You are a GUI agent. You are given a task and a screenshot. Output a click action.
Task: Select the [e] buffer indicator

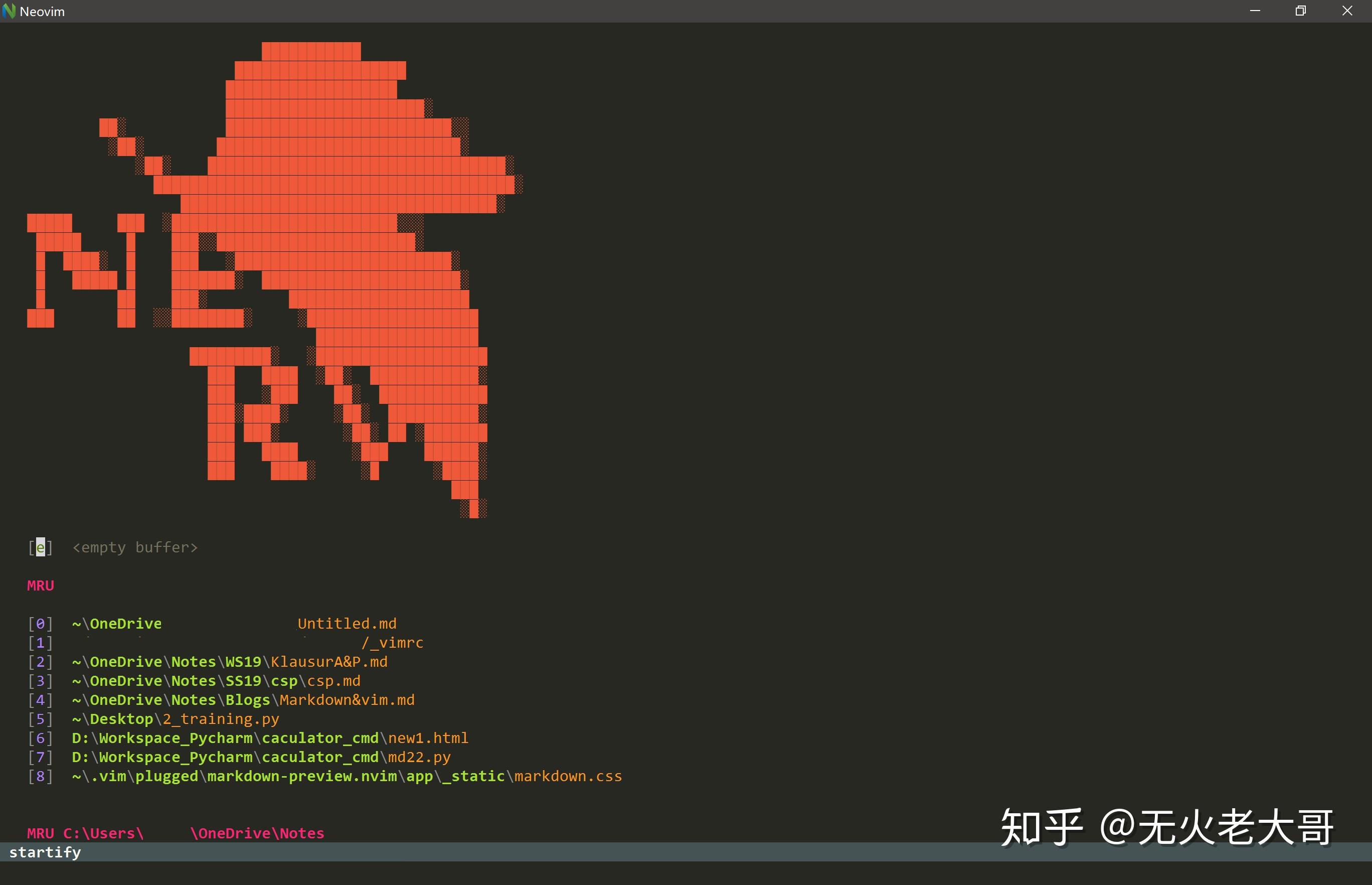point(40,547)
